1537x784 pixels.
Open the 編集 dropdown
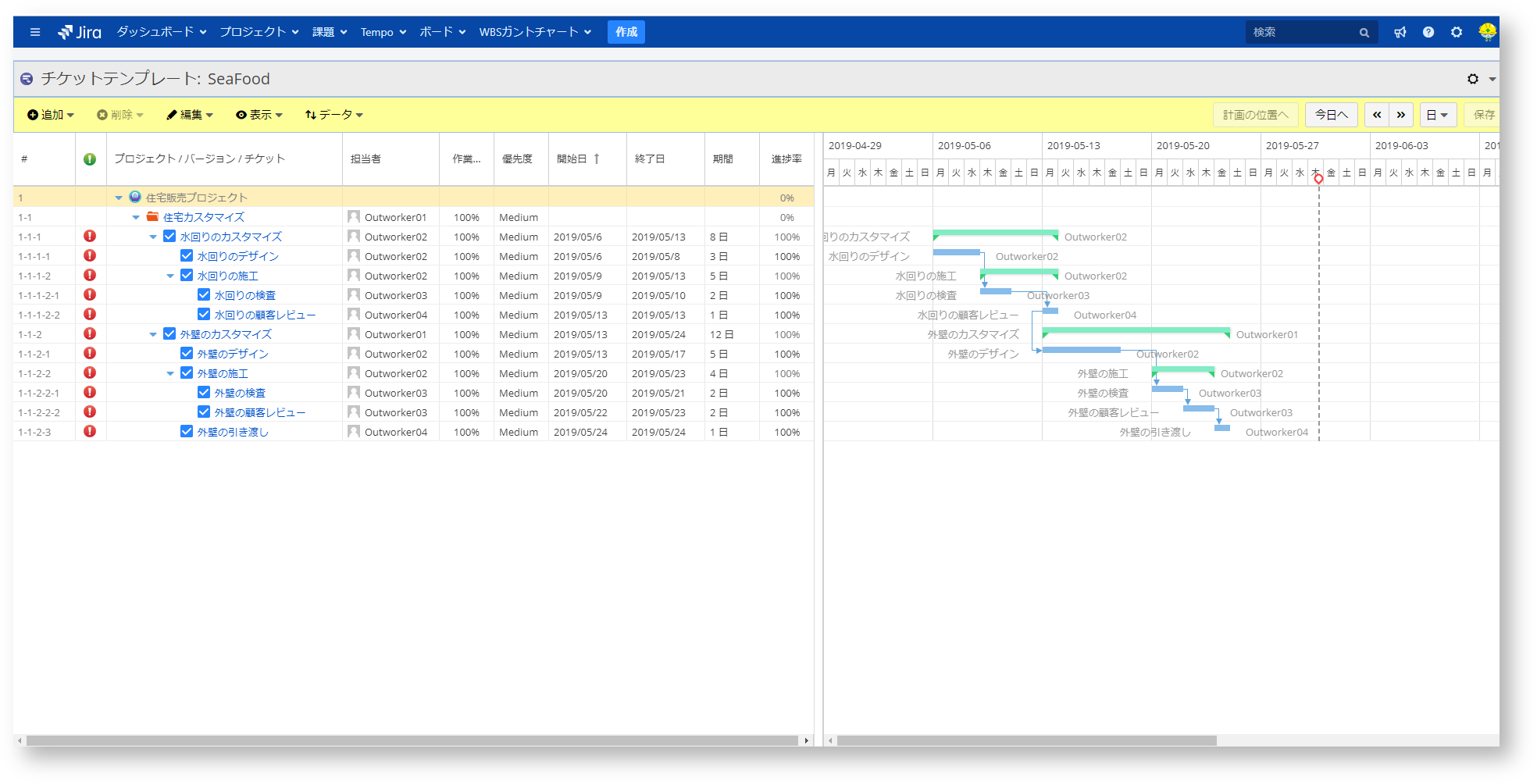190,115
